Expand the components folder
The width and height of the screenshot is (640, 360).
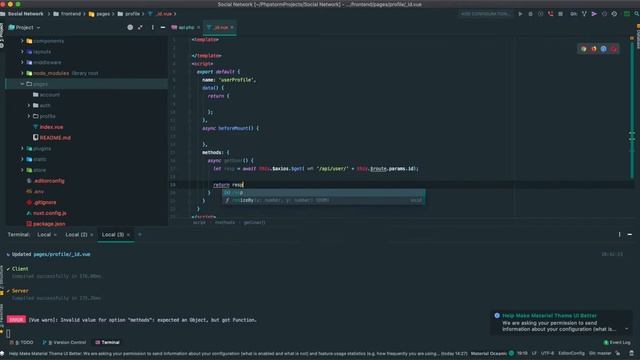pos(22,41)
